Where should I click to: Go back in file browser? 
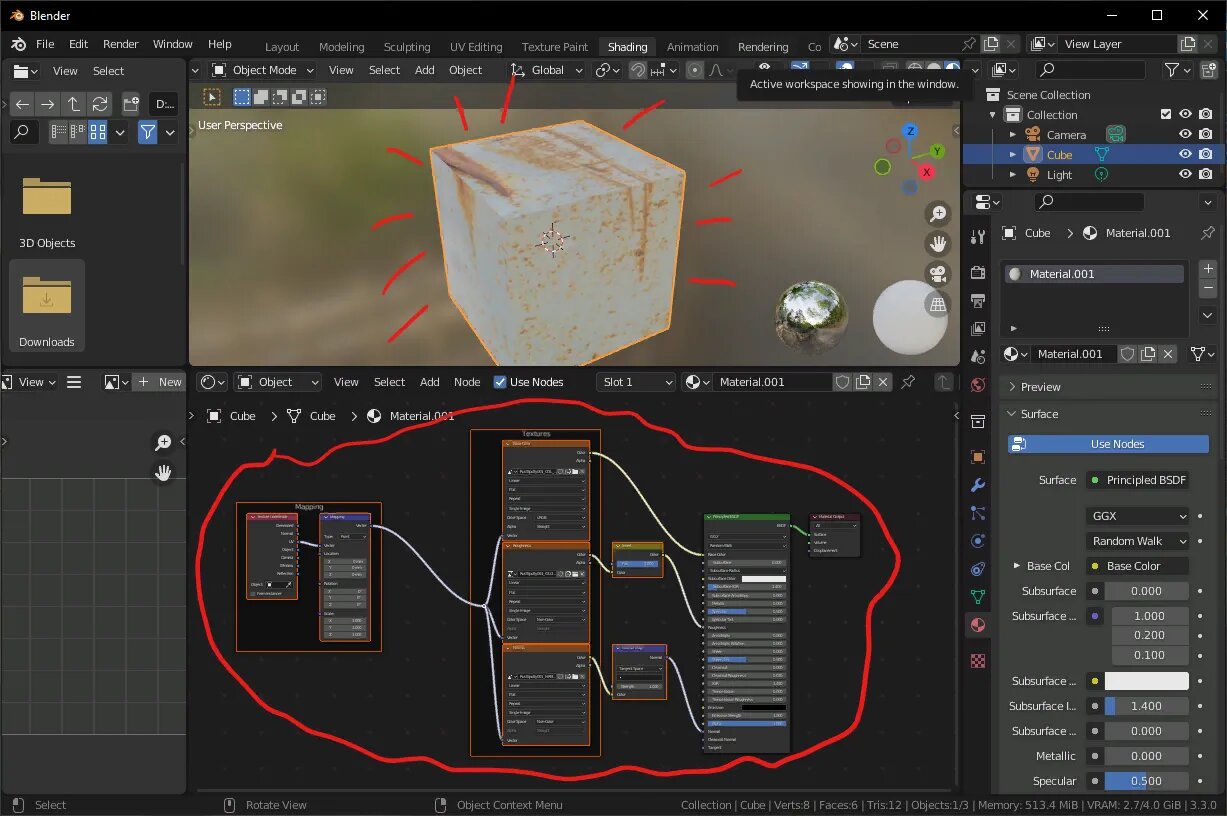tap(22, 104)
